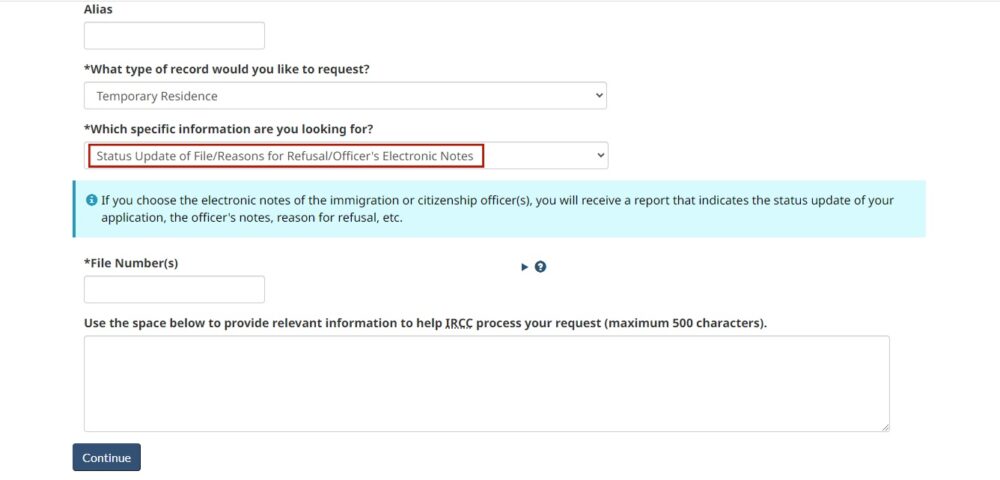
Task: Expand the triangle beside File Number help
Action: pyautogui.click(x=525, y=267)
